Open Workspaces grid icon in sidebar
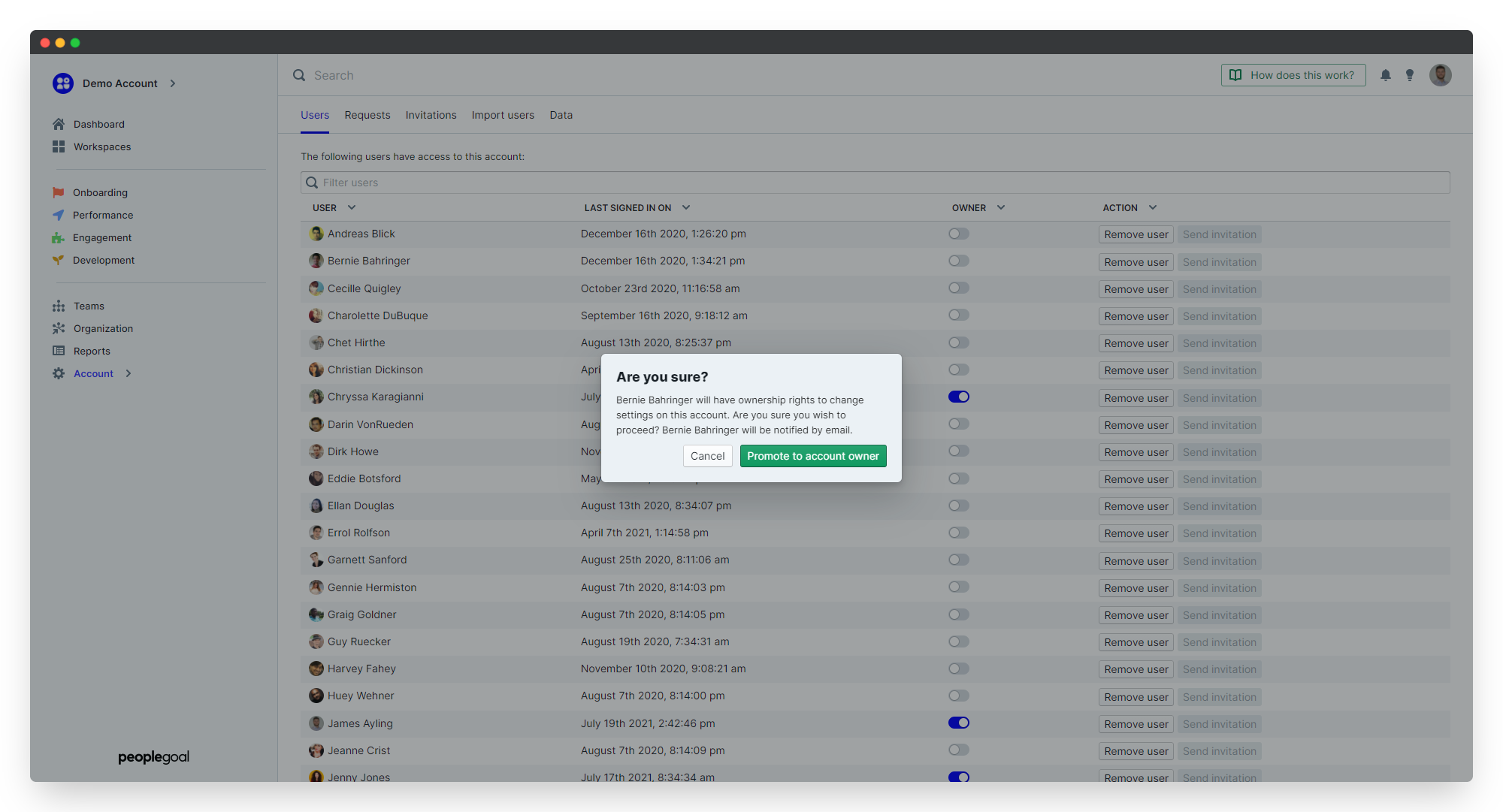Screen dimensions: 1503x812 59,146
